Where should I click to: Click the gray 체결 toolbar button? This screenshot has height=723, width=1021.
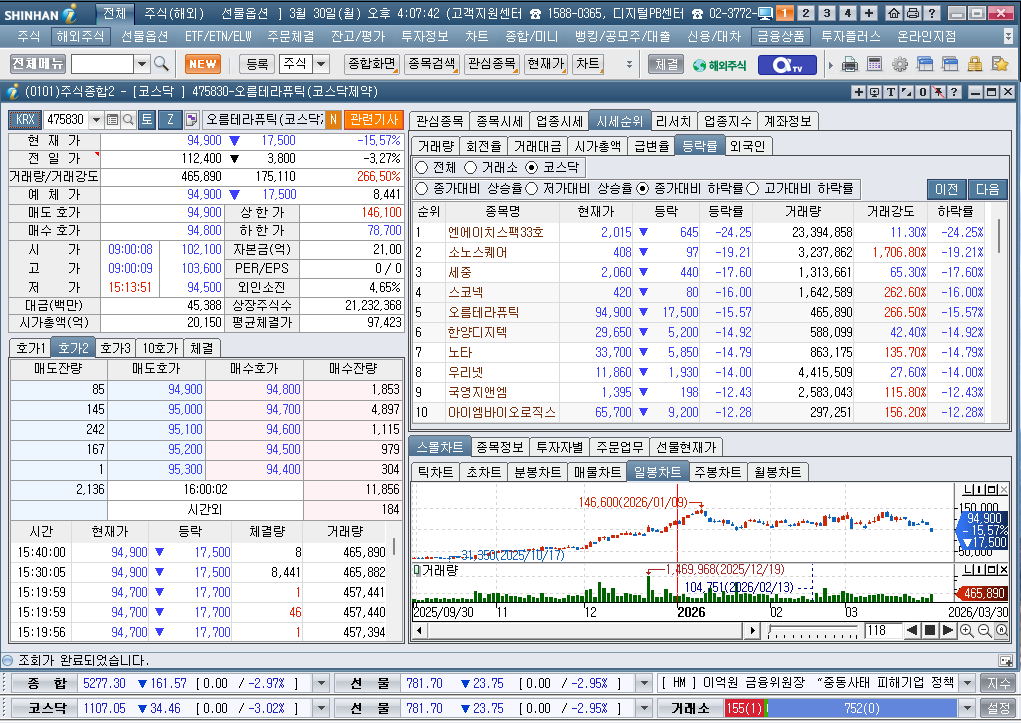666,64
